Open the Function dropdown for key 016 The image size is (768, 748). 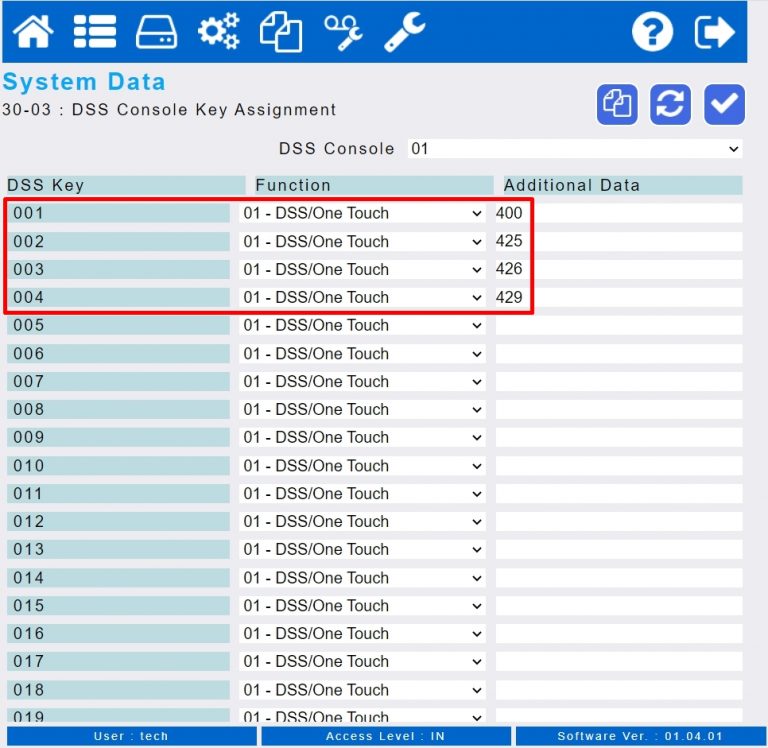pos(362,634)
